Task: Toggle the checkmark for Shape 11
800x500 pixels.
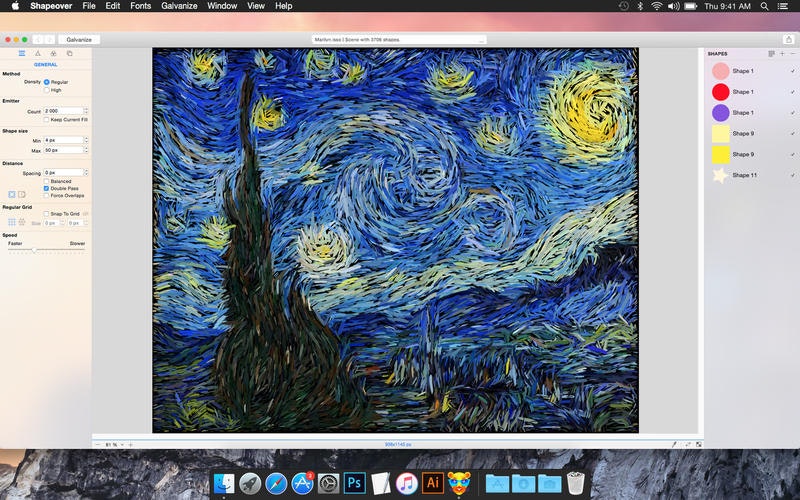Action: [x=792, y=175]
